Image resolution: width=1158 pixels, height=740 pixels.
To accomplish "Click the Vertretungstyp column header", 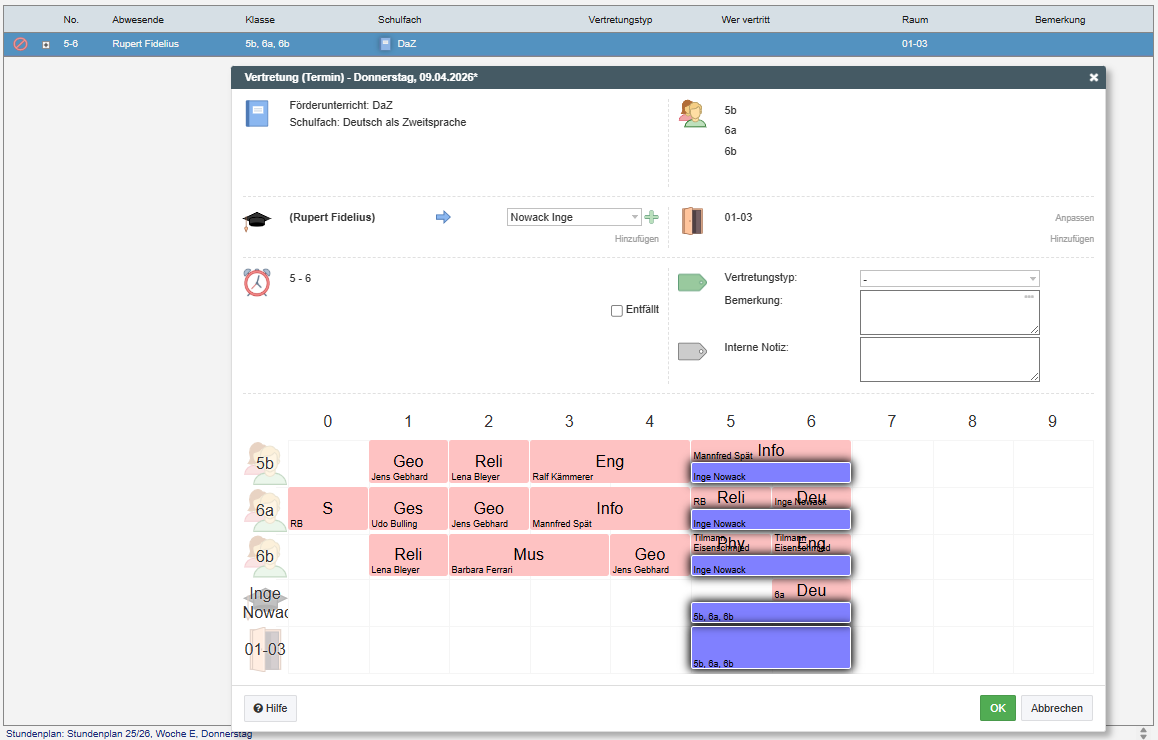I will point(620,20).
